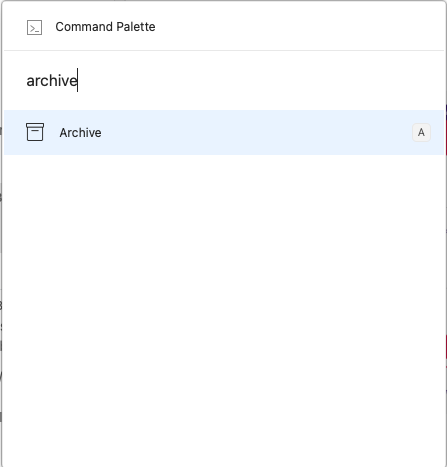Select the Archive command result row
The width and height of the screenshot is (447, 467).
[224, 132]
